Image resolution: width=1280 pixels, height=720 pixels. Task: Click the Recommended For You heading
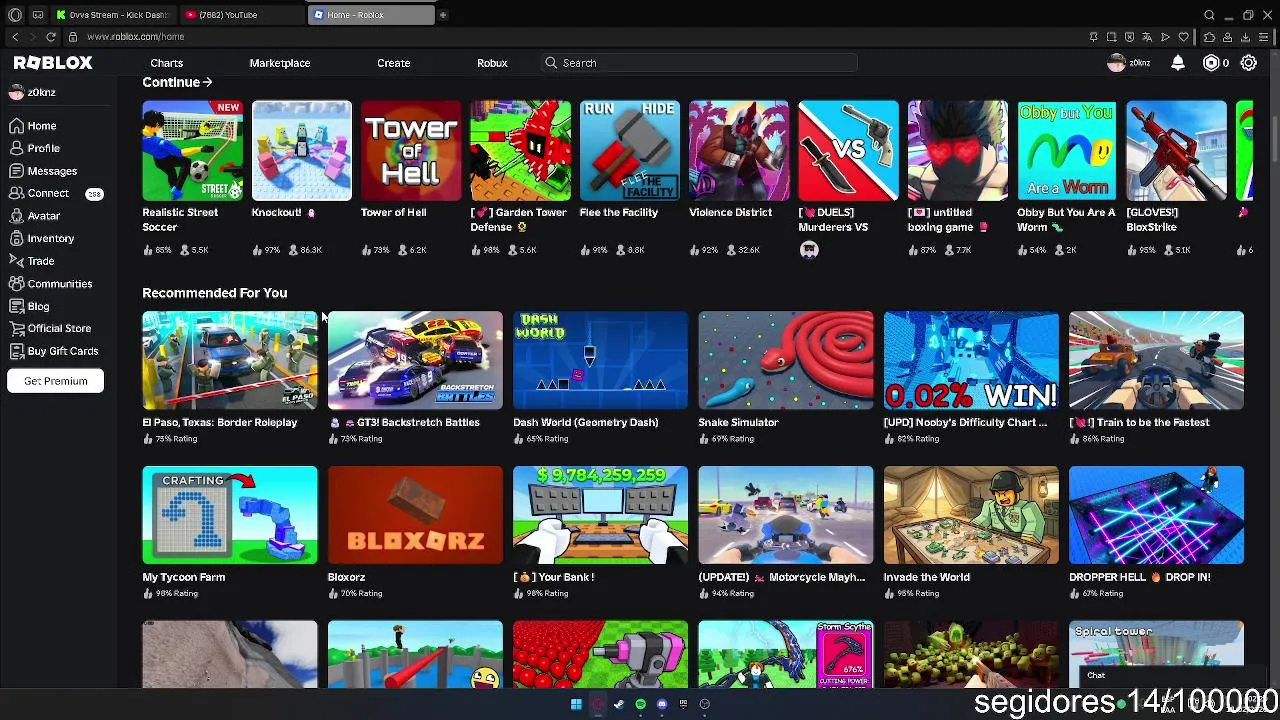point(214,293)
